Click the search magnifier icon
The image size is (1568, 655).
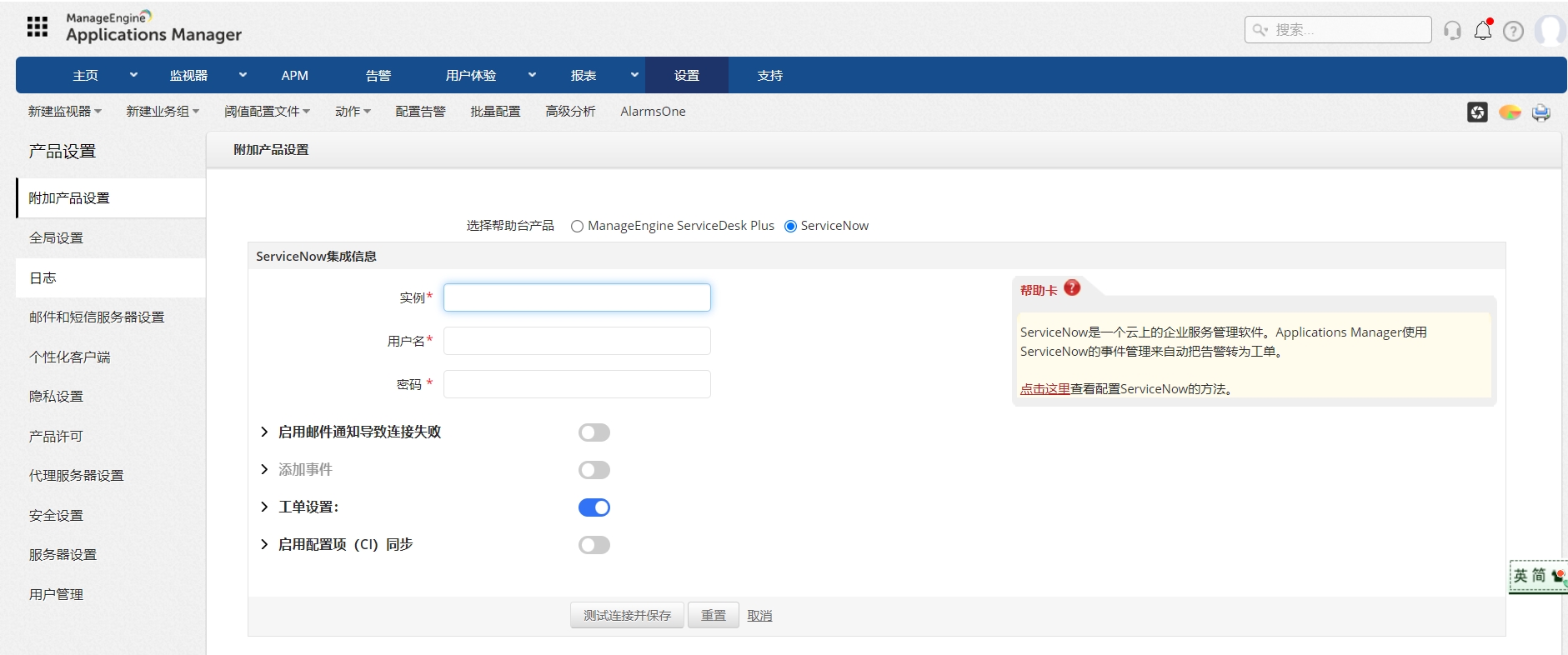click(1260, 30)
